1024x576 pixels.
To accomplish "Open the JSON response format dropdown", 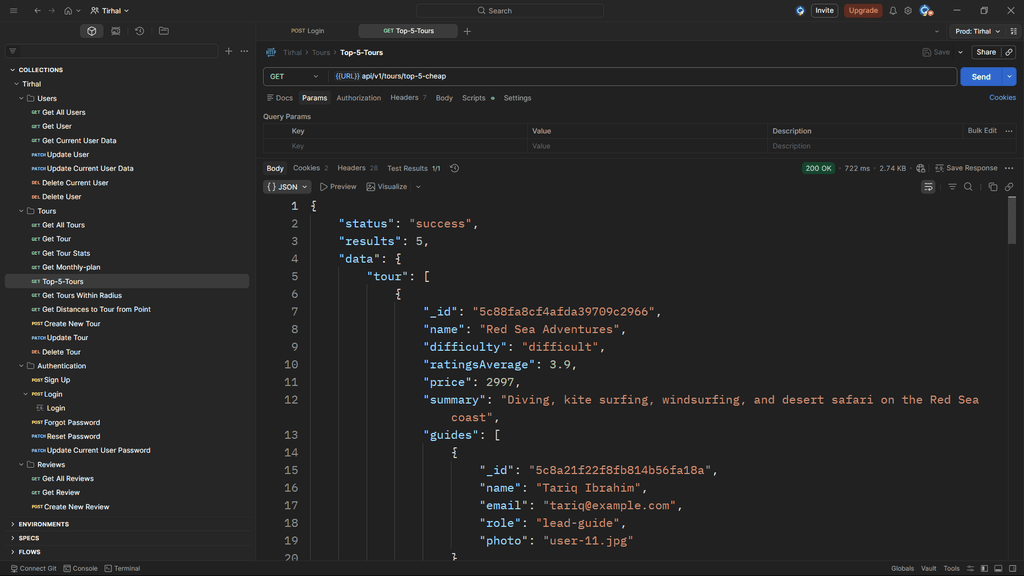I will tap(287, 187).
